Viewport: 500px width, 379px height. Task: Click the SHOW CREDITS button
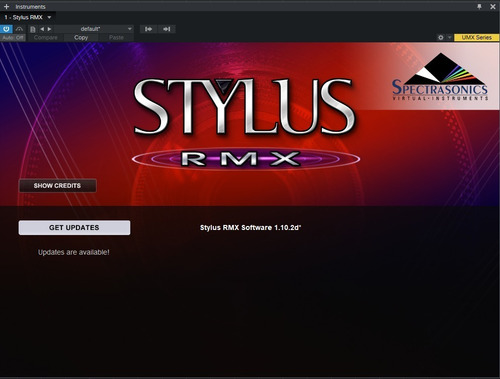58,186
